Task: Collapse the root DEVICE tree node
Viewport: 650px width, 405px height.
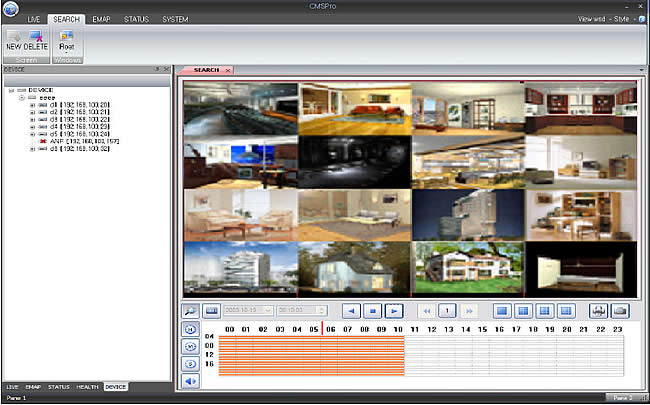Action: point(11,90)
